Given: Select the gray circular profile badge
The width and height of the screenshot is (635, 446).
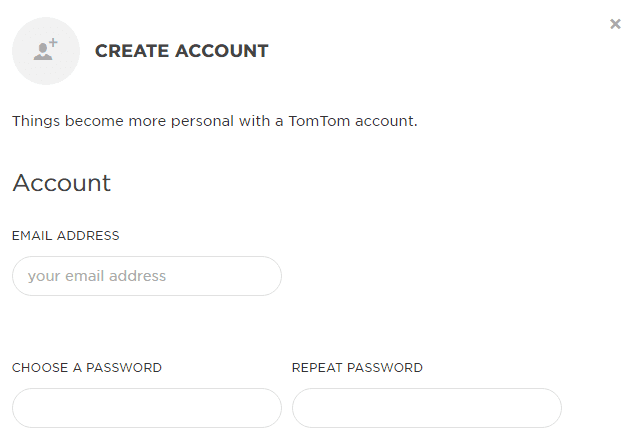Looking at the screenshot, I should [x=46, y=51].
